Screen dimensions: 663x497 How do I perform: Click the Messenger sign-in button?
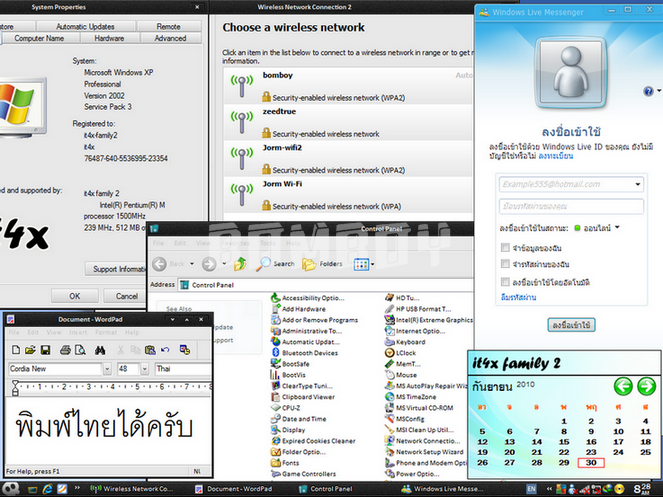tap(571, 325)
